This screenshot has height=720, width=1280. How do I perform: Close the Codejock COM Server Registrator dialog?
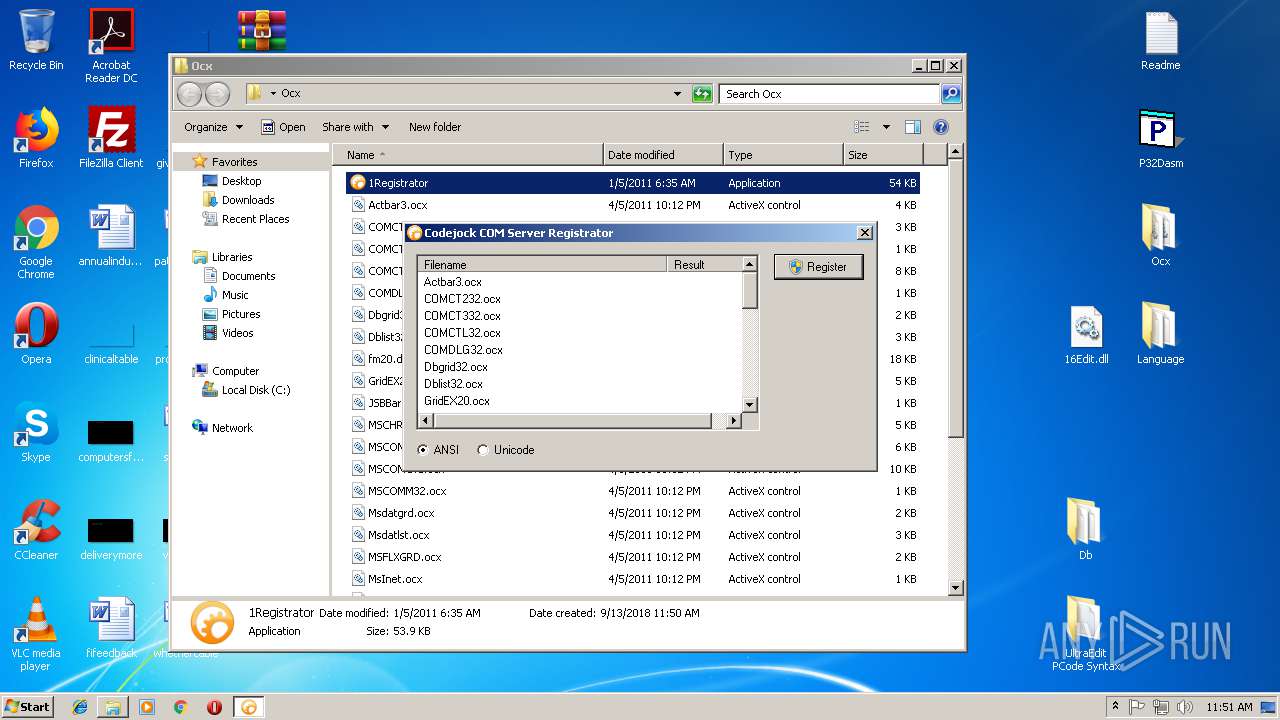tap(865, 233)
